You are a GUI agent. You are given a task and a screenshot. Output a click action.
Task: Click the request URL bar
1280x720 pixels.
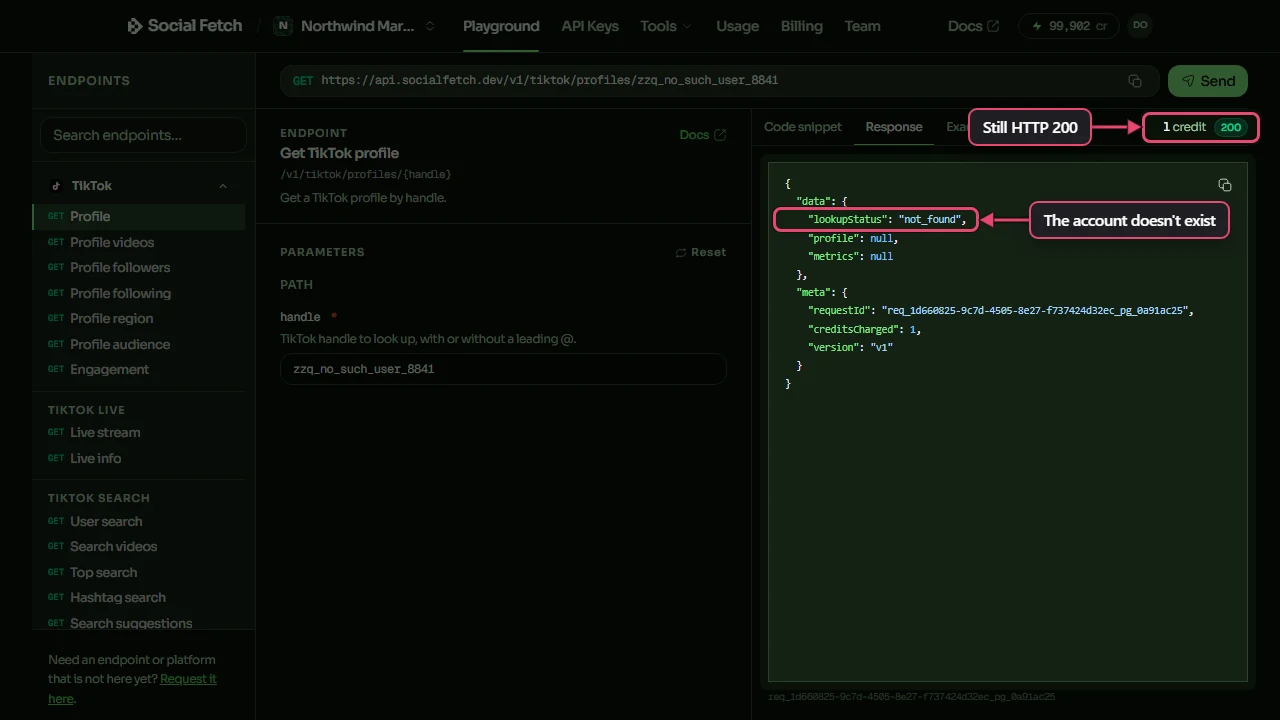pos(720,81)
